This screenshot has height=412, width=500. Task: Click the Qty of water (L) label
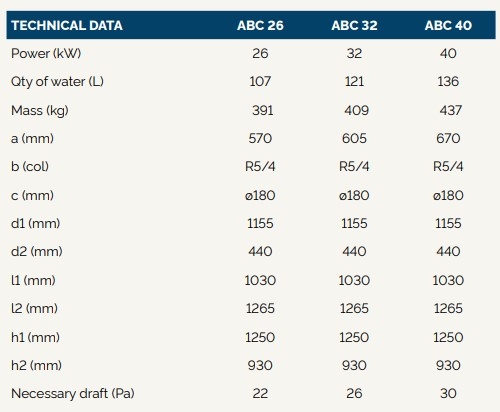click(x=57, y=82)
